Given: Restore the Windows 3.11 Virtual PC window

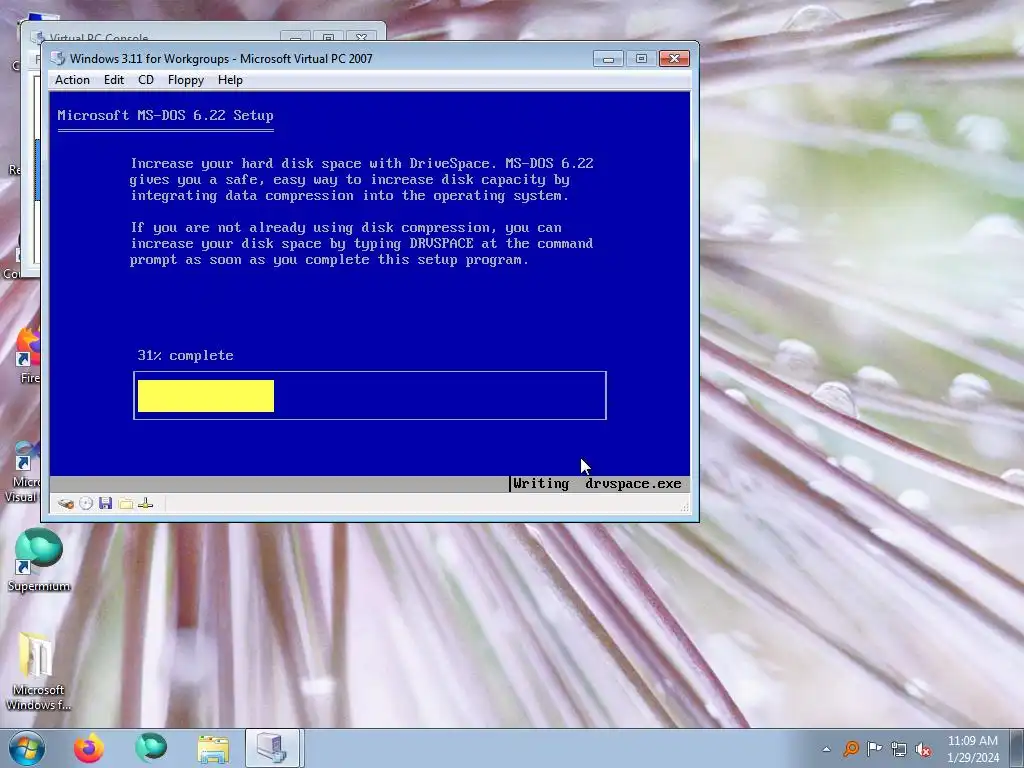Looking at the screenshot, I should [x=641, y=59].
